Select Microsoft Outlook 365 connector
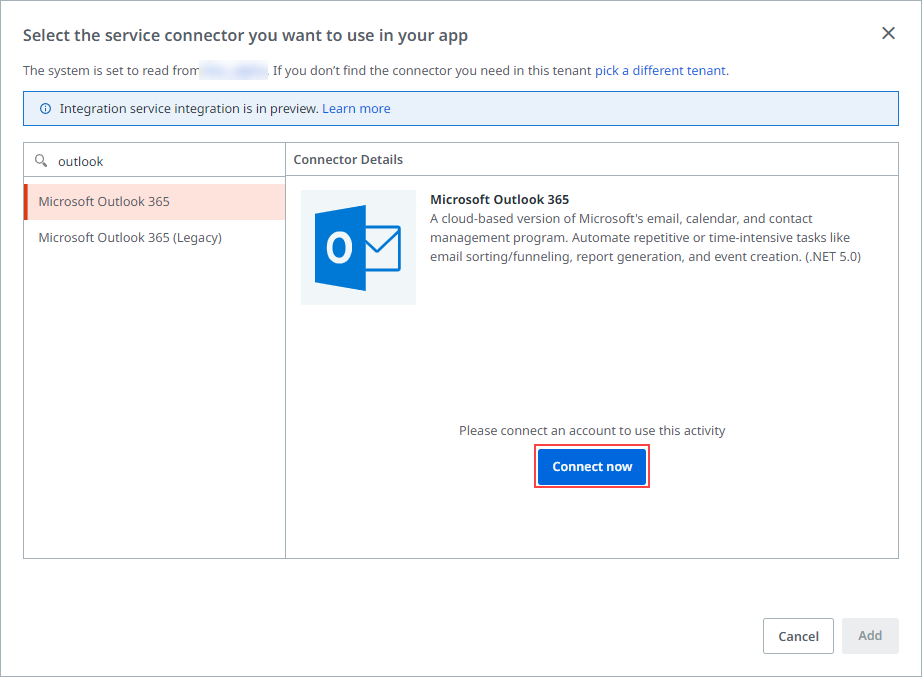922x677 pixels. point(155,202)
